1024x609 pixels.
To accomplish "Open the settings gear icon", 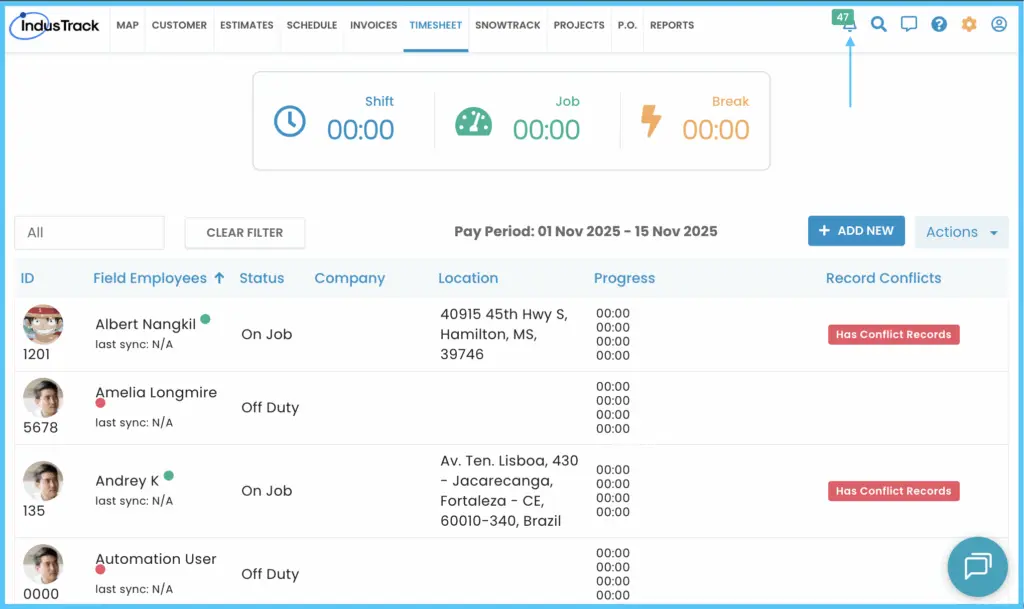I will pos(968,25).
